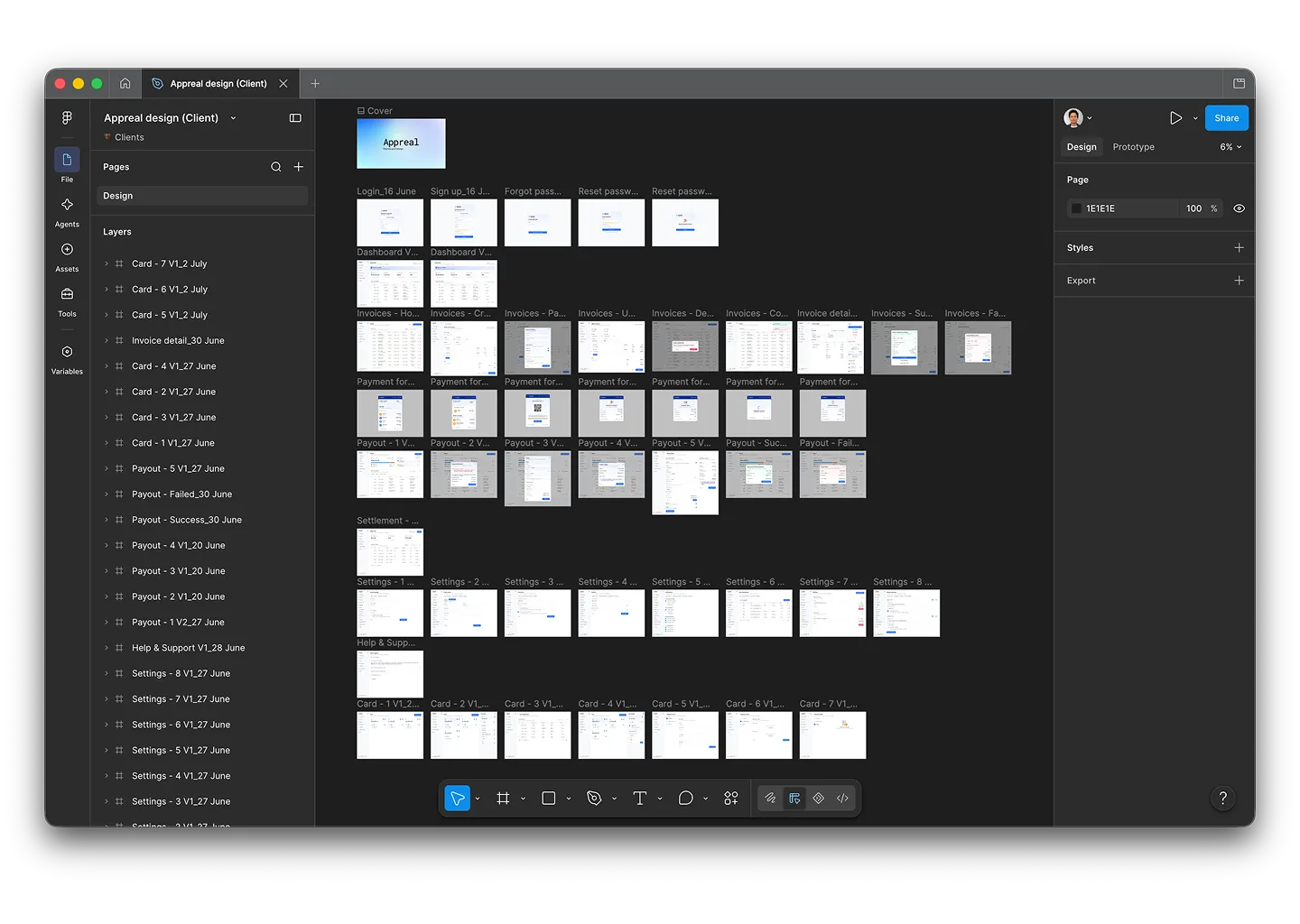
Task: Click the Share button
Action: tap(1227, 118)
